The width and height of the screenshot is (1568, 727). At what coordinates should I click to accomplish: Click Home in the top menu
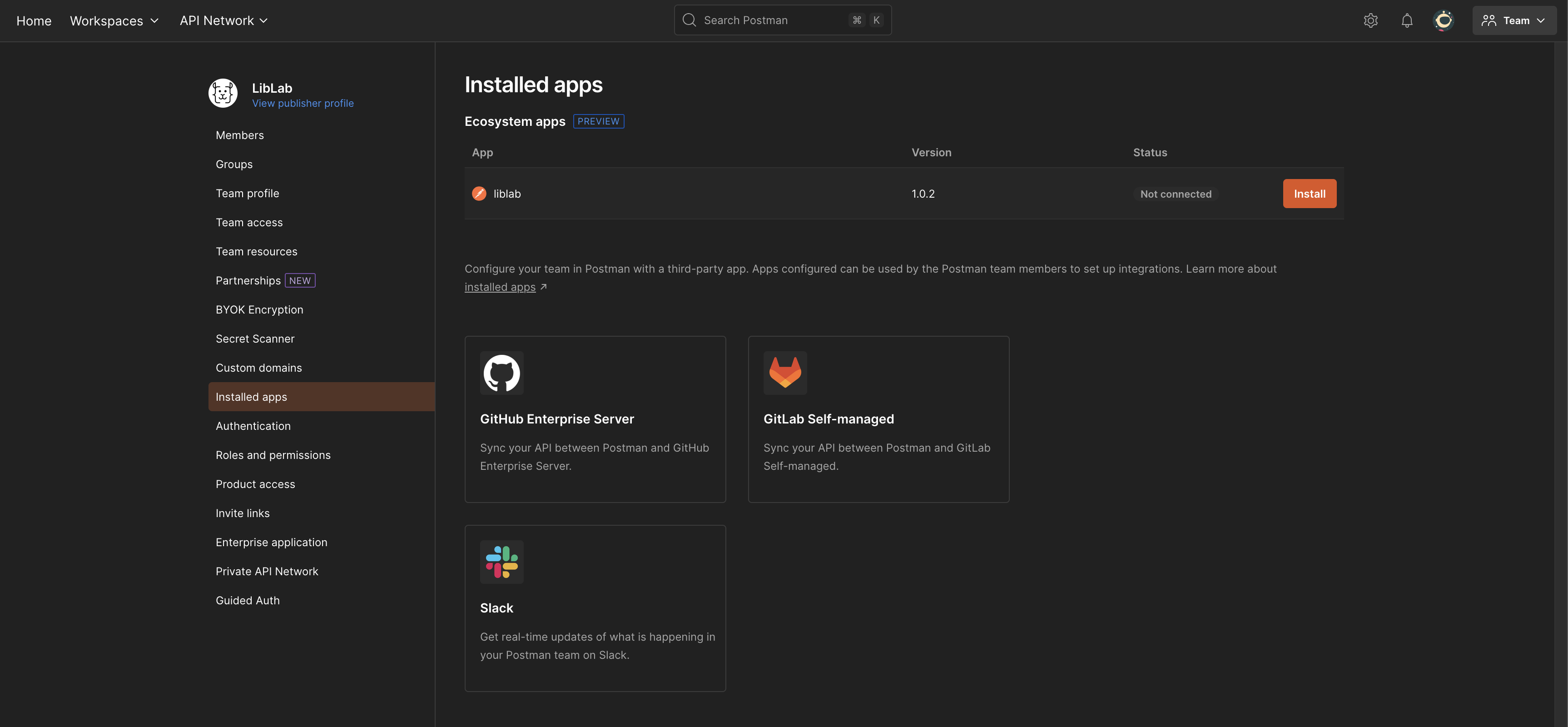click(34, 21)
